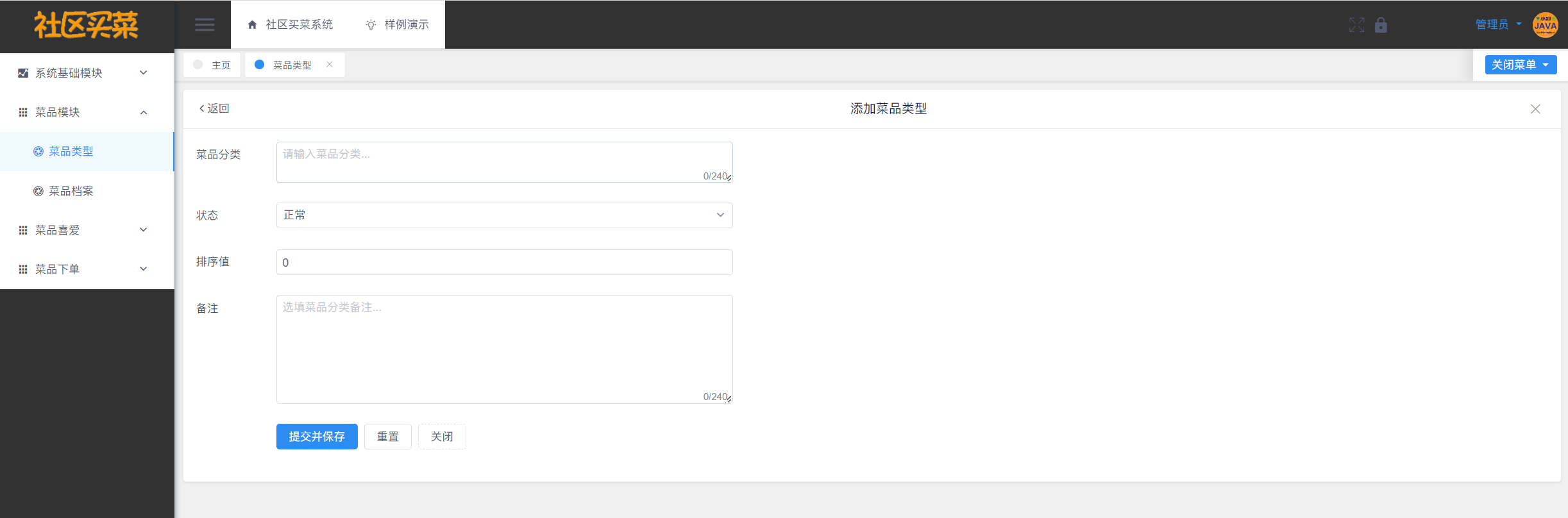1568x518 pixels.
Task: Lock the screen with the padlock icon
Action: tap(1381, 25)
